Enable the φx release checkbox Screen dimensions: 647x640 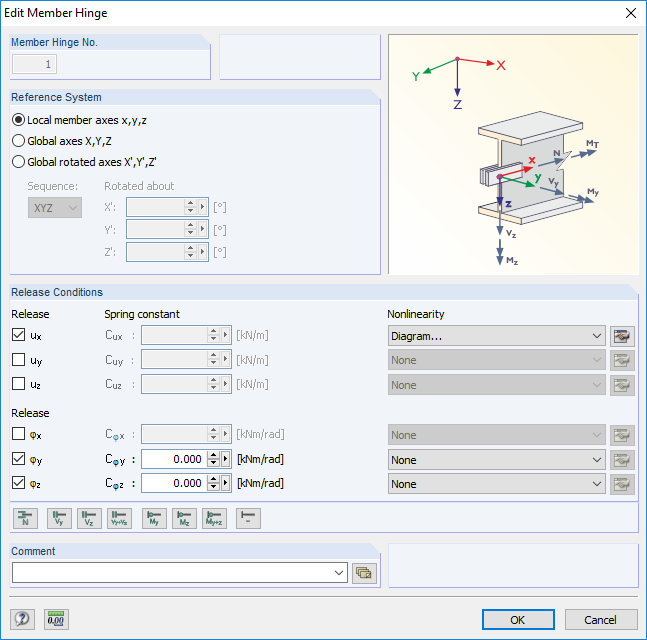18,434
